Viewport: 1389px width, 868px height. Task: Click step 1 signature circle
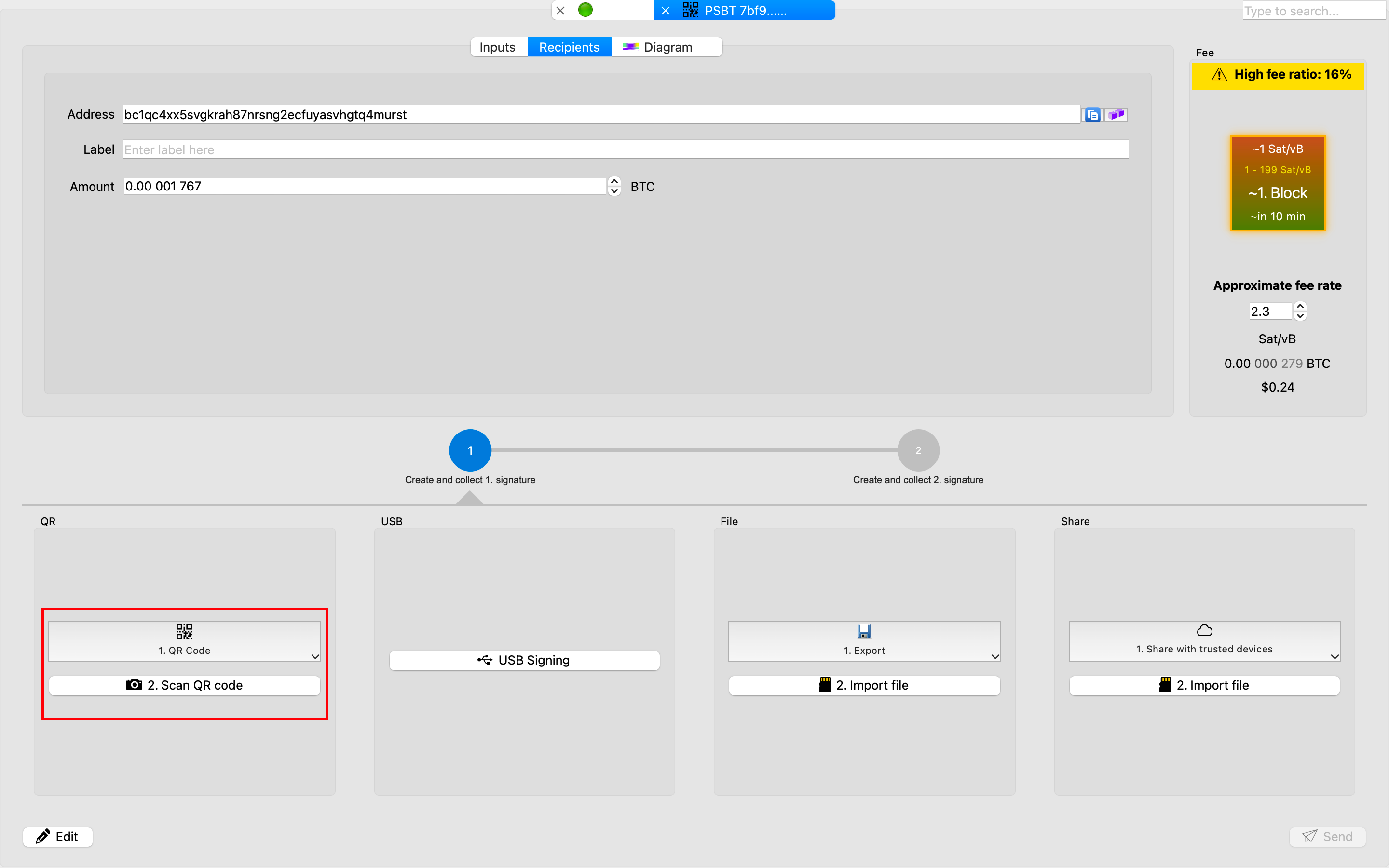point(469,450)
